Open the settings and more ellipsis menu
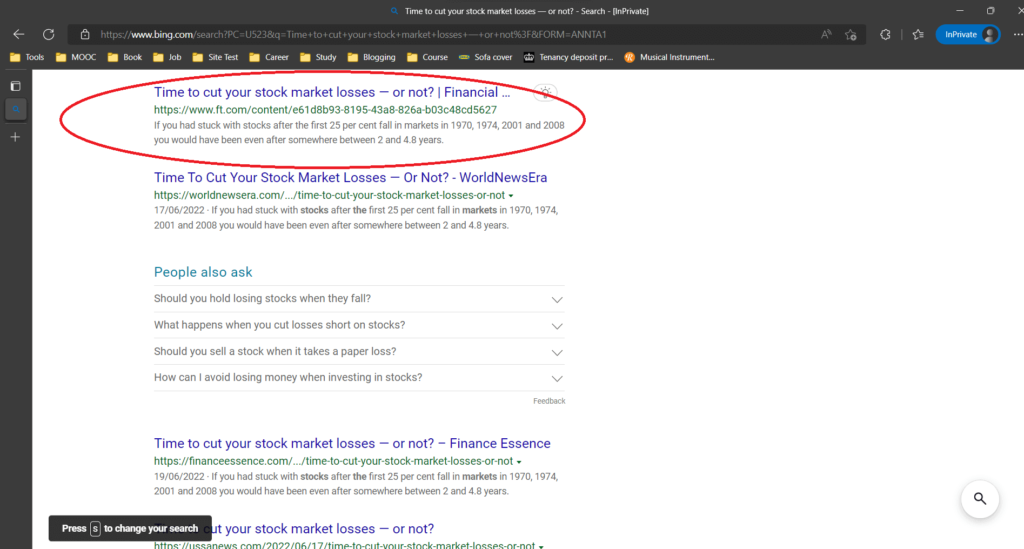 pyautogui.click(x=1017, y=35)
